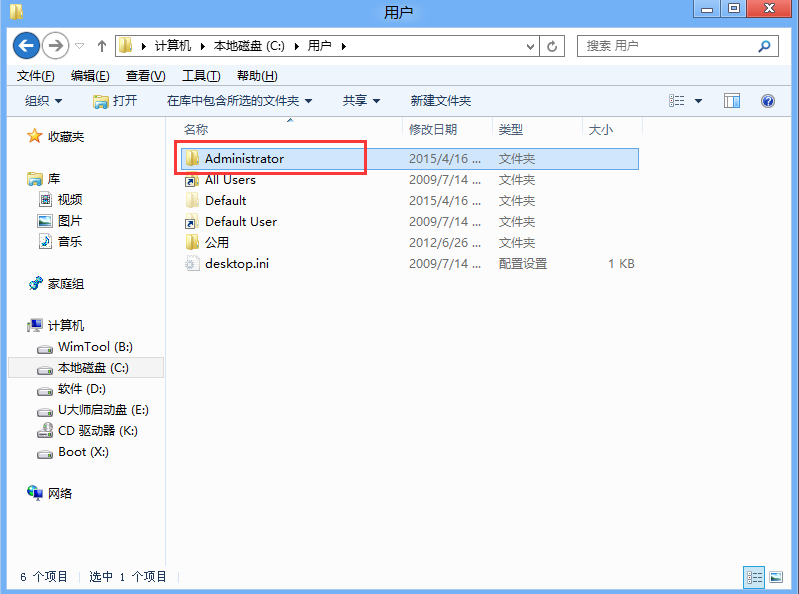This screenshot has width=799, height=594.
Task: Select the All Users shortcut icon
Action: tap(192, 180)
